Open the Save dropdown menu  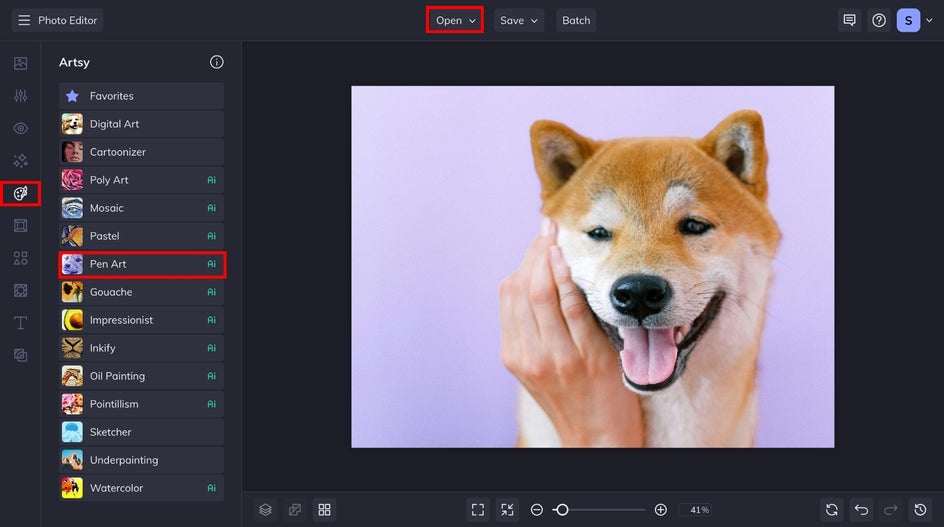click(x=518, y=20)
